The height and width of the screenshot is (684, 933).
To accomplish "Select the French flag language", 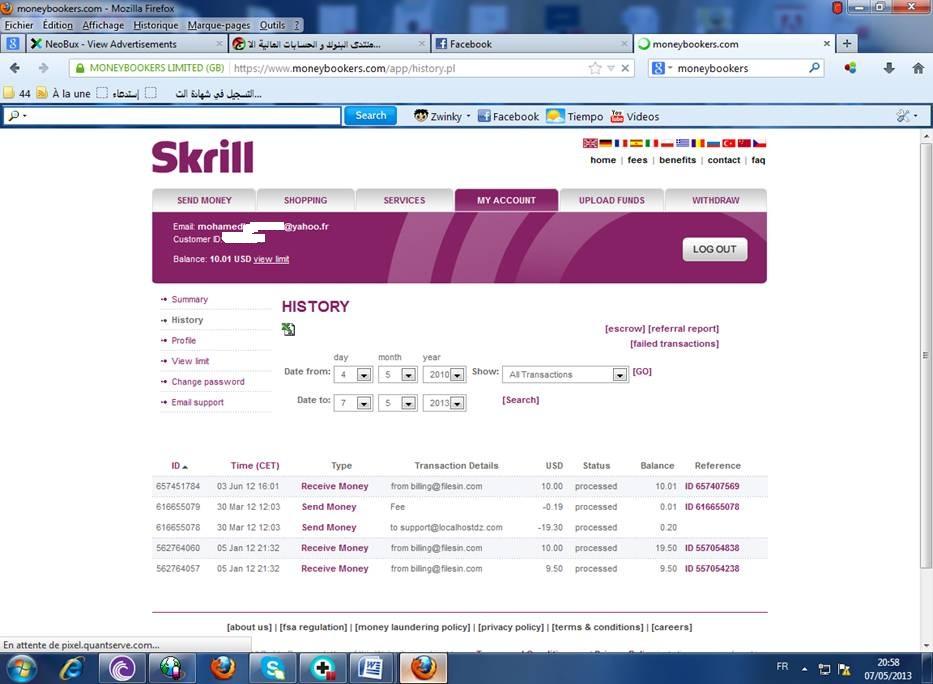I will [621, 143].
